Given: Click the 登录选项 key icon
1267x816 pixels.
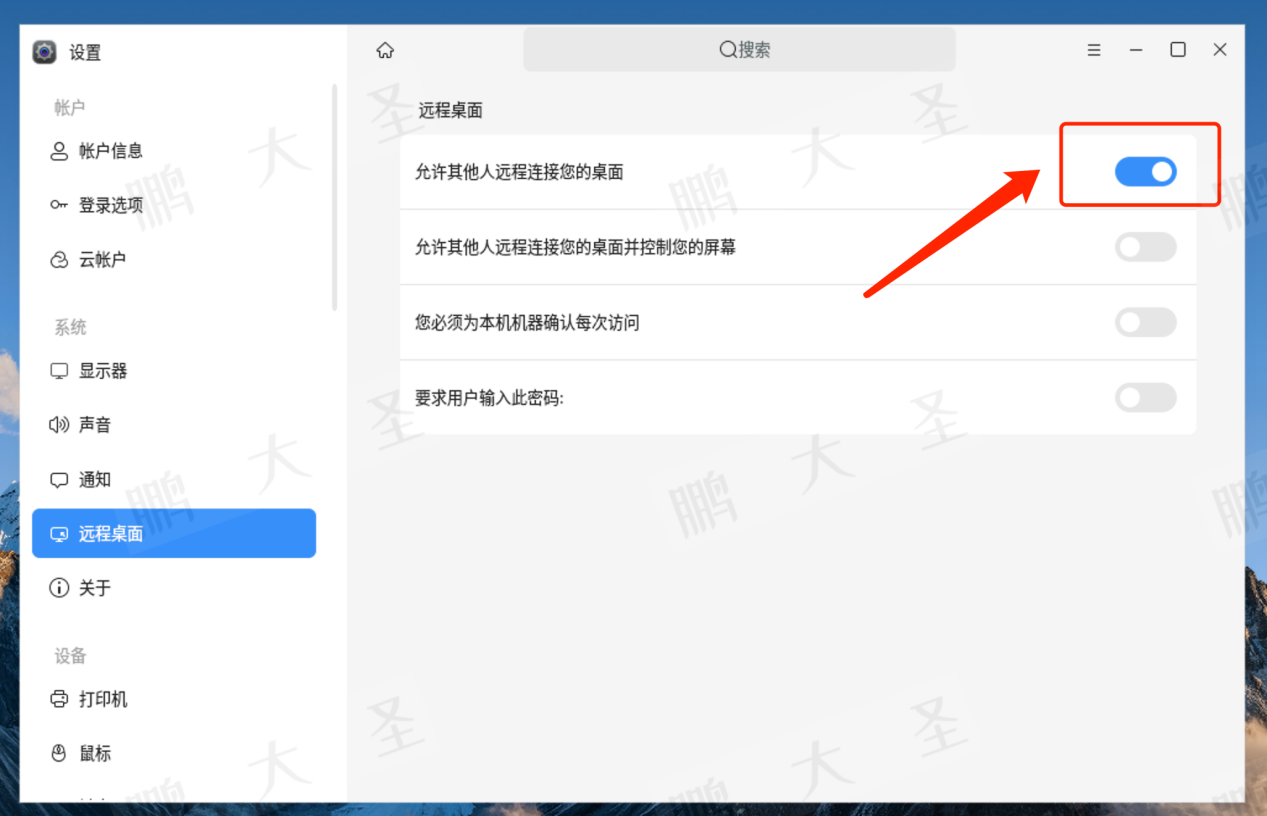Looking at the screenshot, I should (x=59, y=205).
